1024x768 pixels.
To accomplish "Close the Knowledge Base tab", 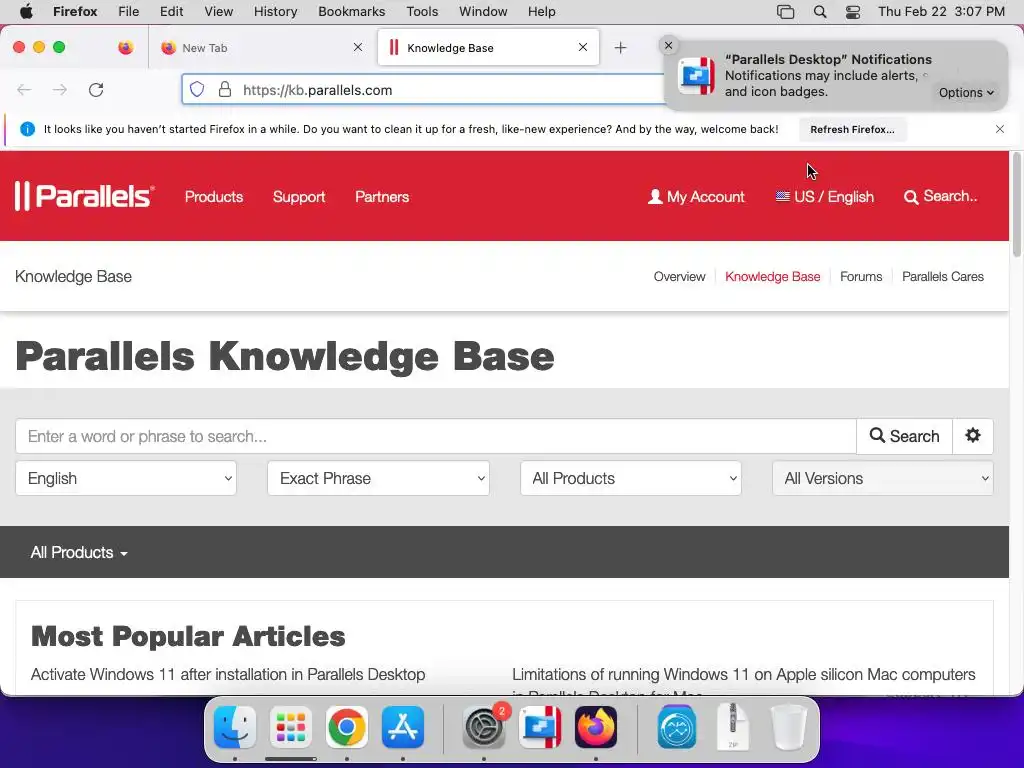I will pyautogui.click(x=583, y=47).
